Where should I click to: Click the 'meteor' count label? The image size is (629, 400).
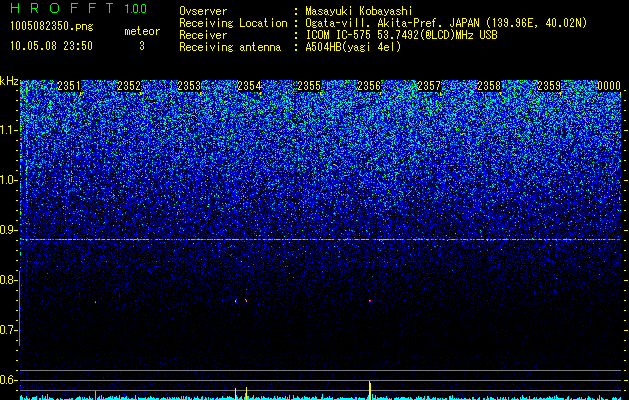click(x=142, y=31)
